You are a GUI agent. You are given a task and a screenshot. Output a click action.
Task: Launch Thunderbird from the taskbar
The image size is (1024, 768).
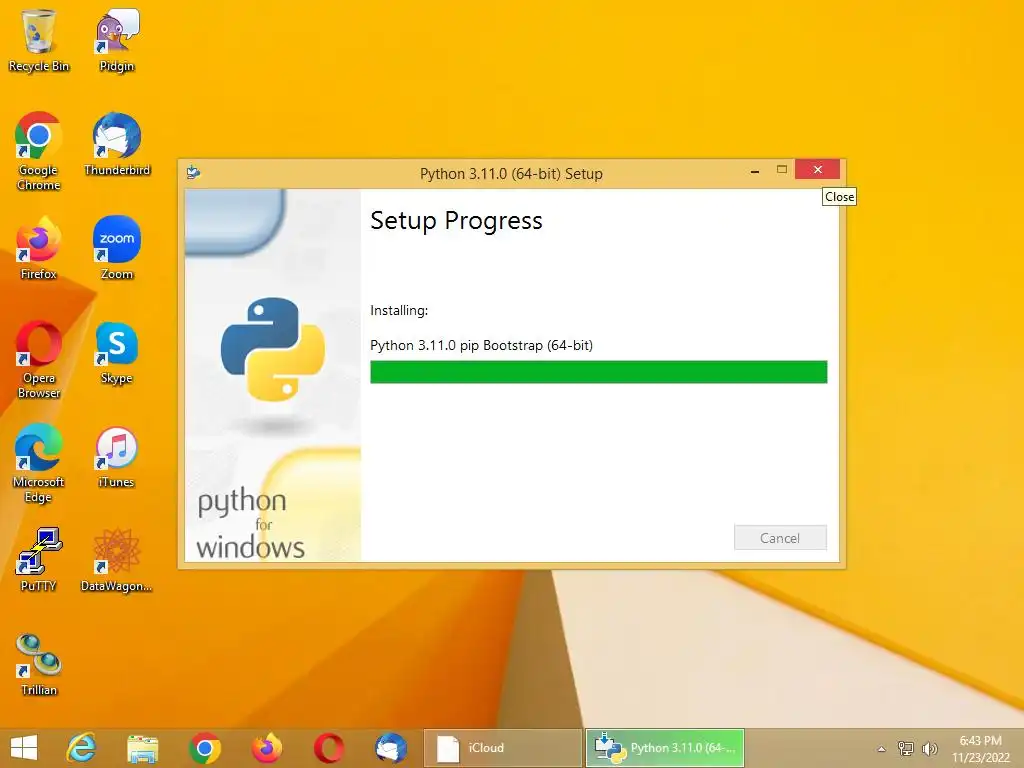click(391, 748)
